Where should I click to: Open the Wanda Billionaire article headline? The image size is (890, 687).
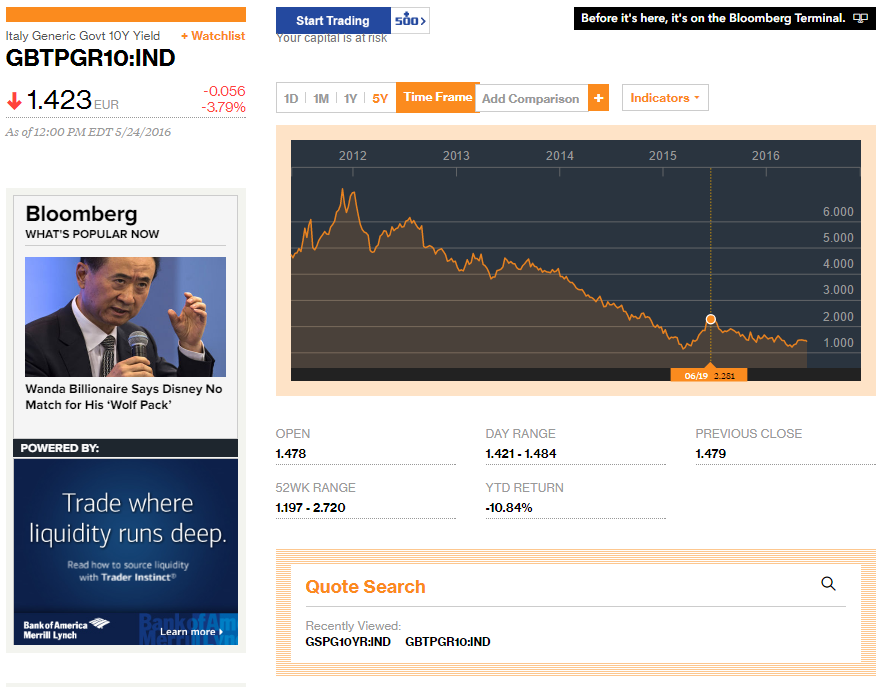(x=124, y=397)
